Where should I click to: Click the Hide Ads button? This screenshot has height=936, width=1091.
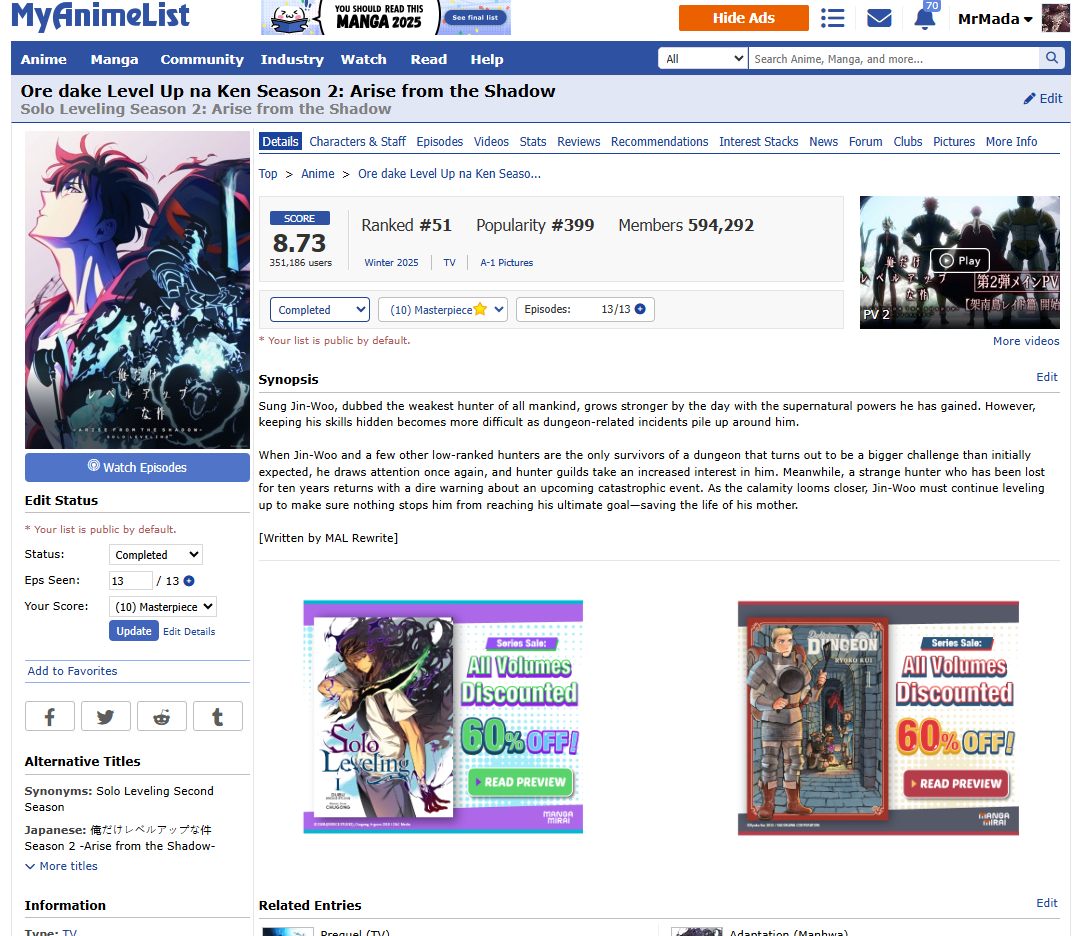coord(744,18)
